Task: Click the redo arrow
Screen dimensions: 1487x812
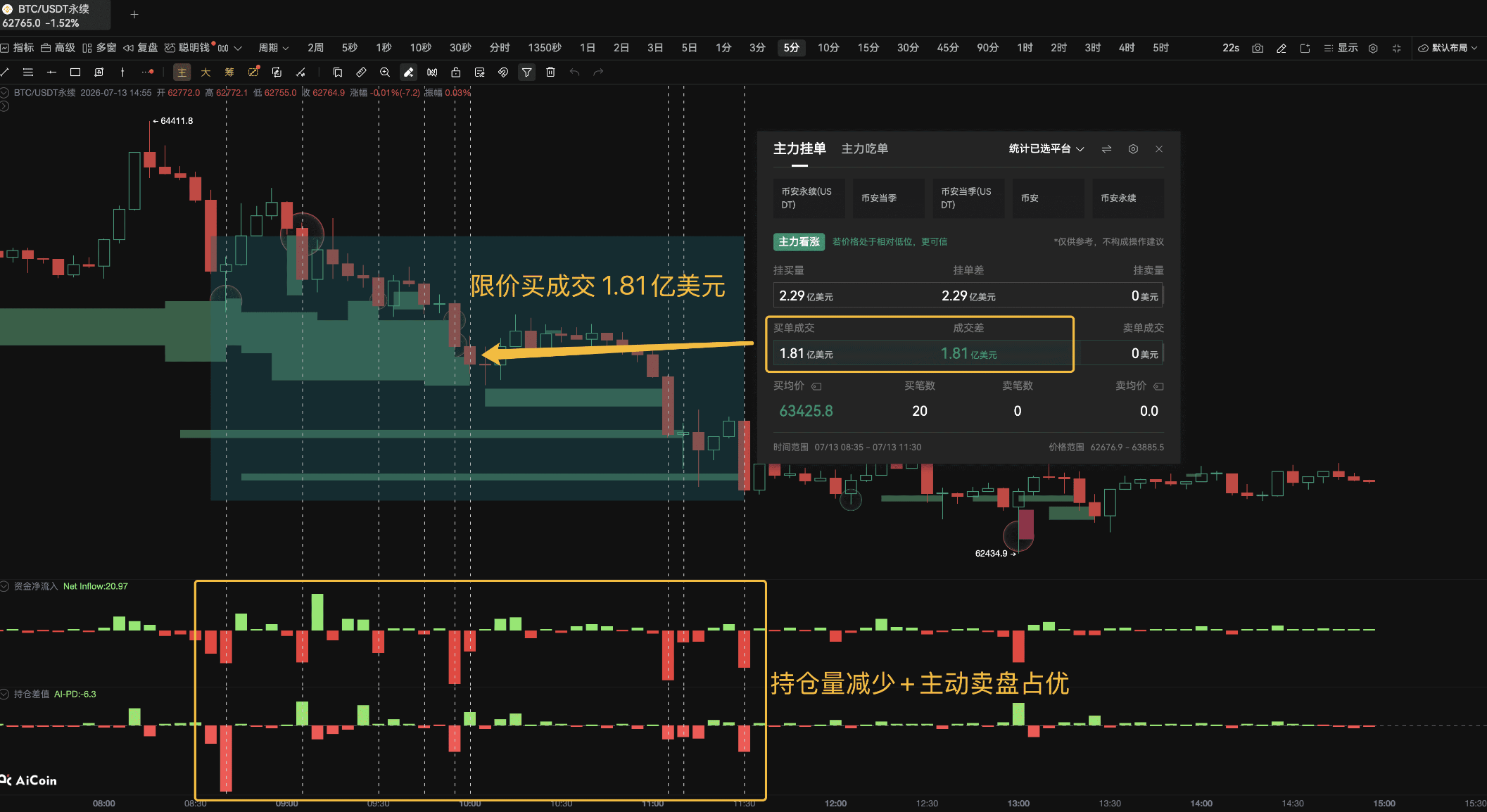Action: click(x=599, y=72)
